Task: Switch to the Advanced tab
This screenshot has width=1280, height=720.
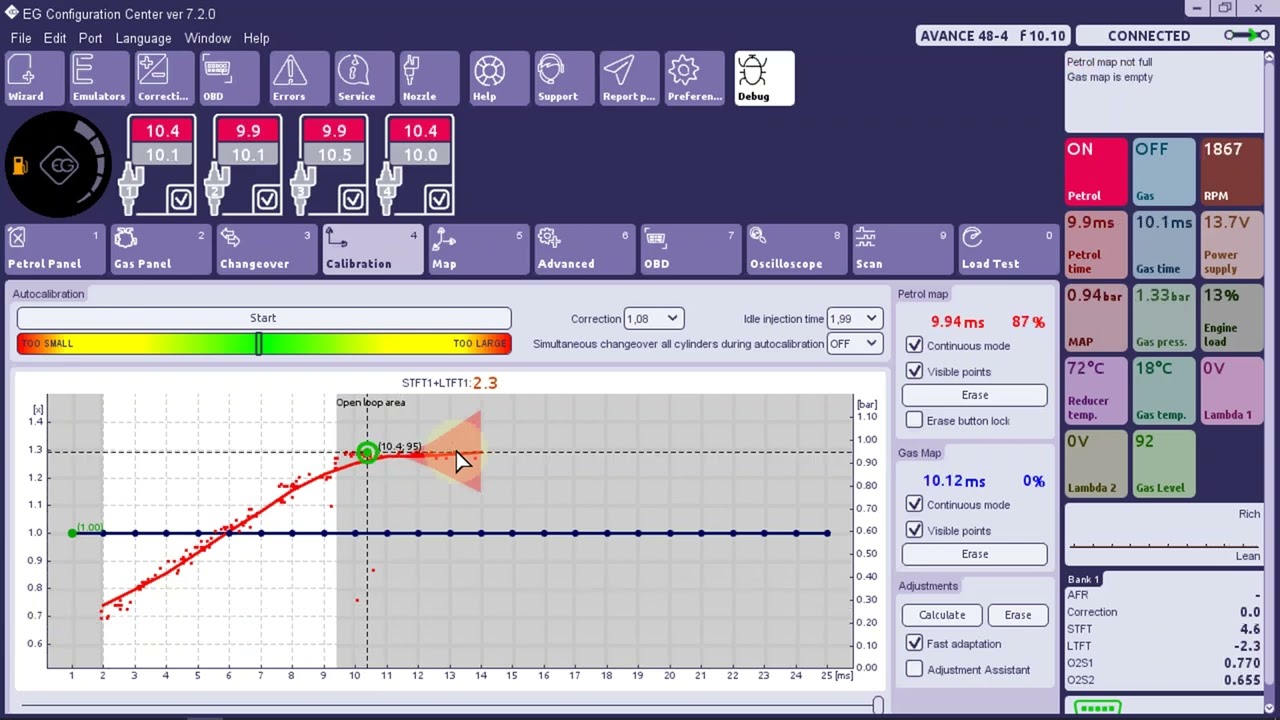Action: point(585,250)
